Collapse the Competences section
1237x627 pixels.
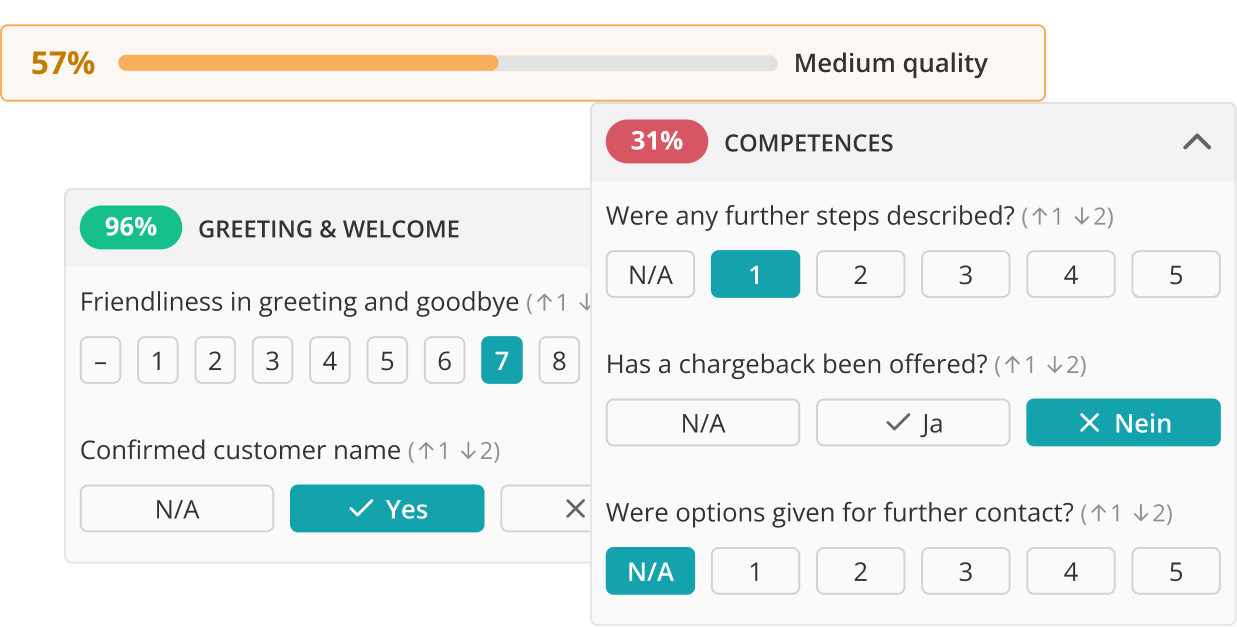1197,142
